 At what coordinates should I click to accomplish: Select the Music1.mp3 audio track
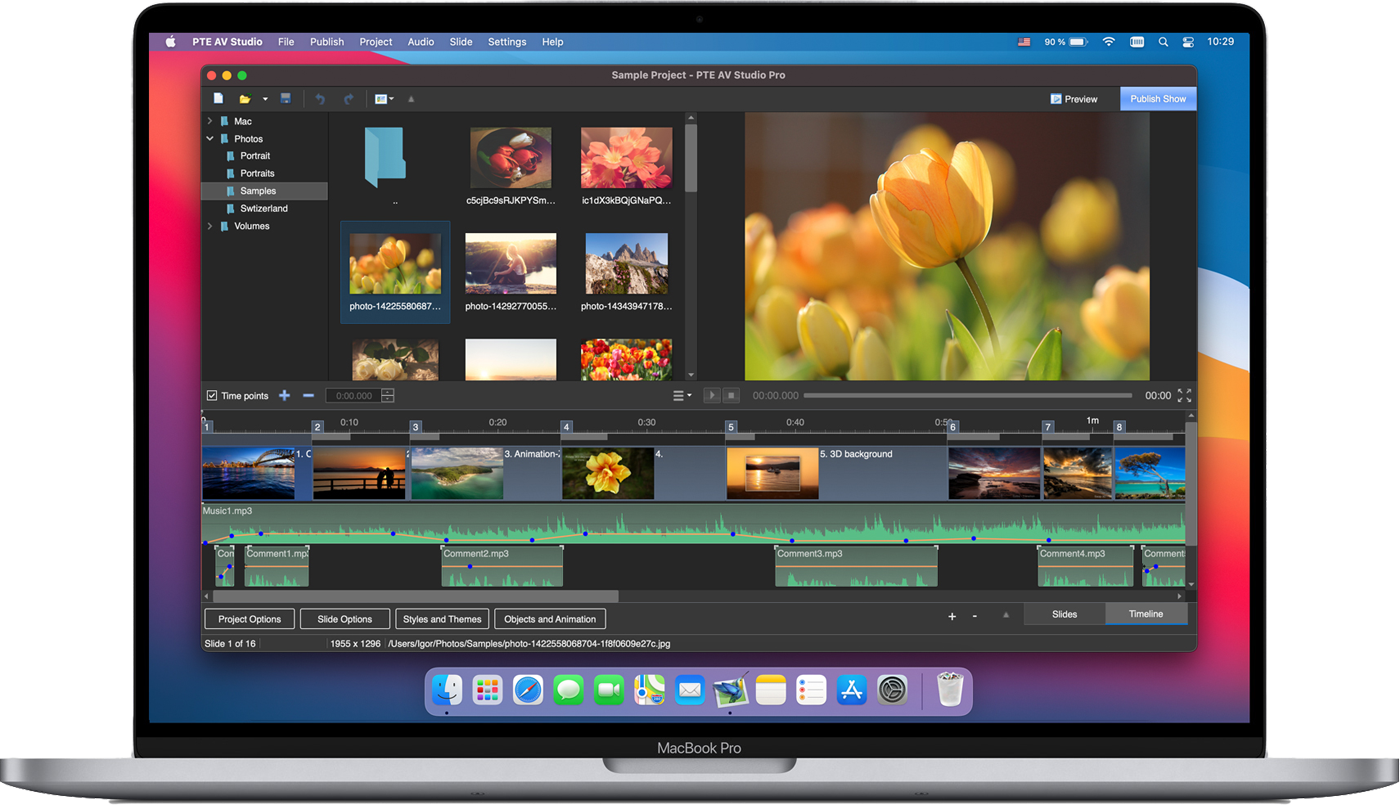pos(693,523)
